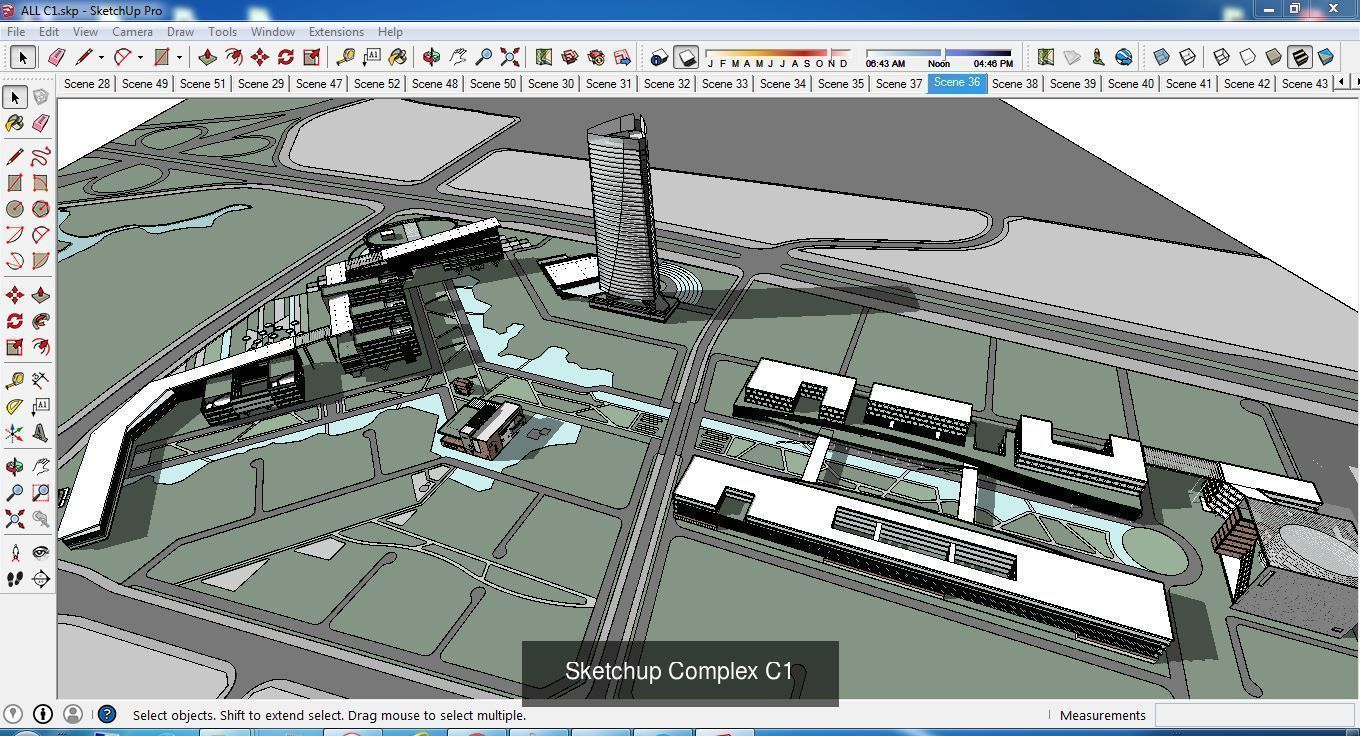1360x736 pixels.
Task: Expand the Arc tool dropdown arrow
Action: pyautogui.click(x=140, y=58)
